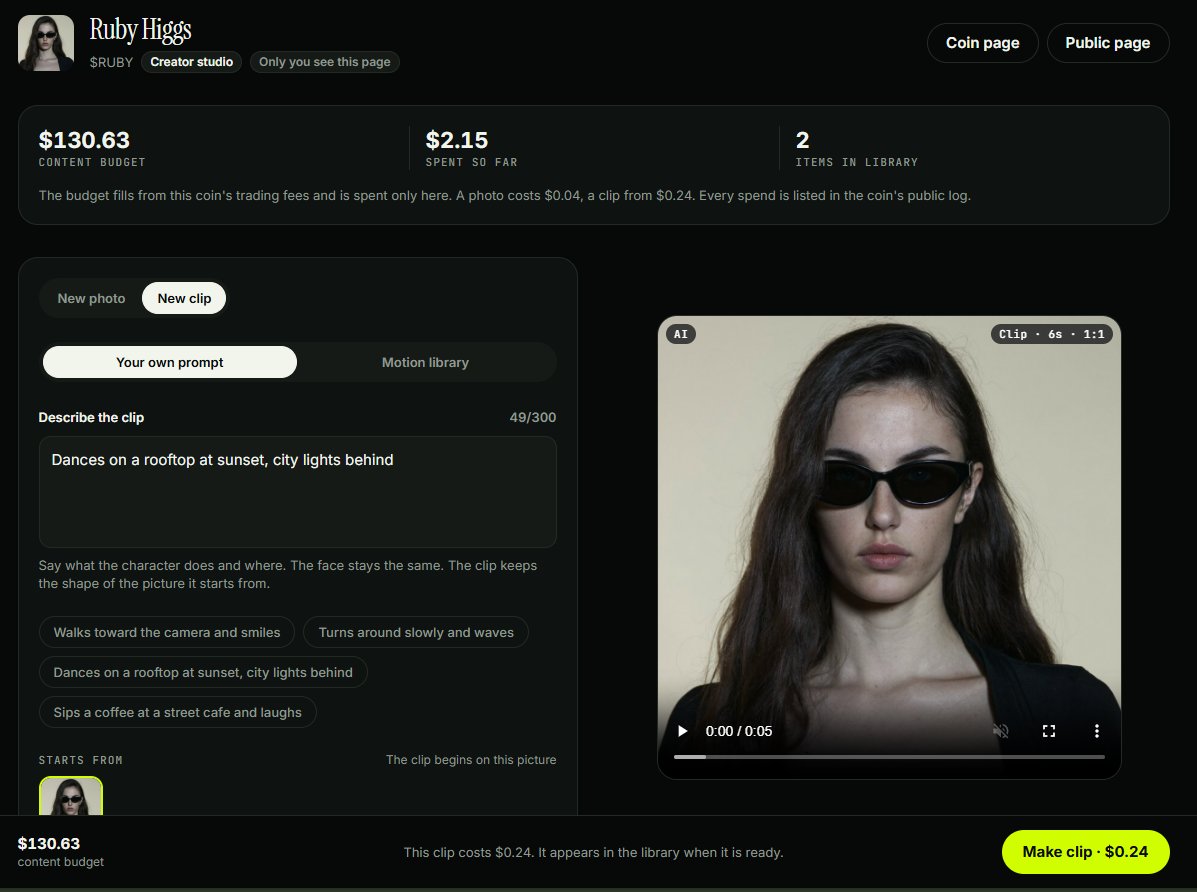Screen dimensions: 1197x892
Task: Switch to the New photo tab
Action: coord(92,299)
